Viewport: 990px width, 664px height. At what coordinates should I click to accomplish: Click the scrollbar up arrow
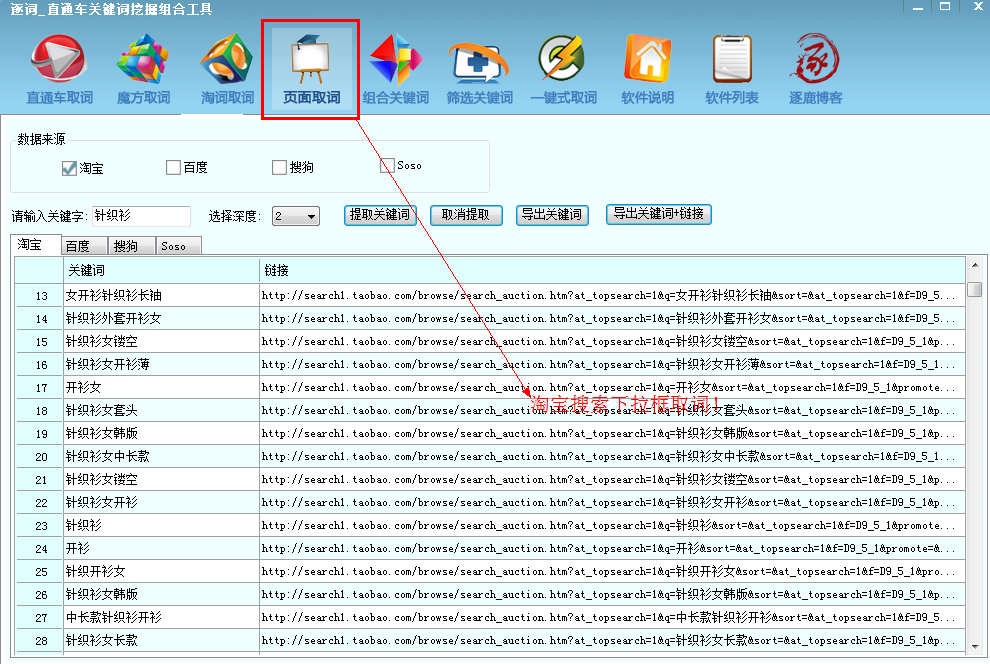(975, 265)
